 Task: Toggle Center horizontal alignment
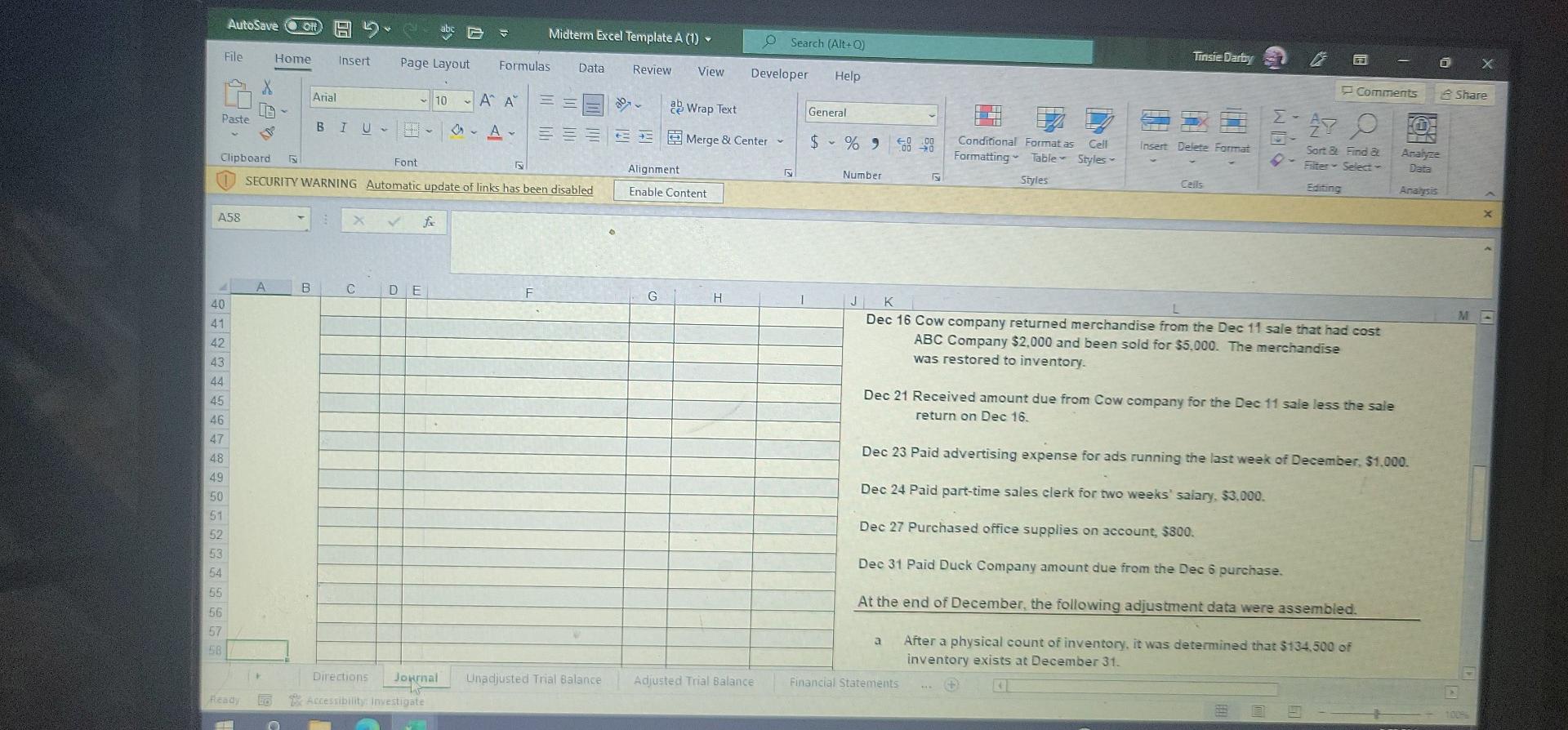pos(569,135)
